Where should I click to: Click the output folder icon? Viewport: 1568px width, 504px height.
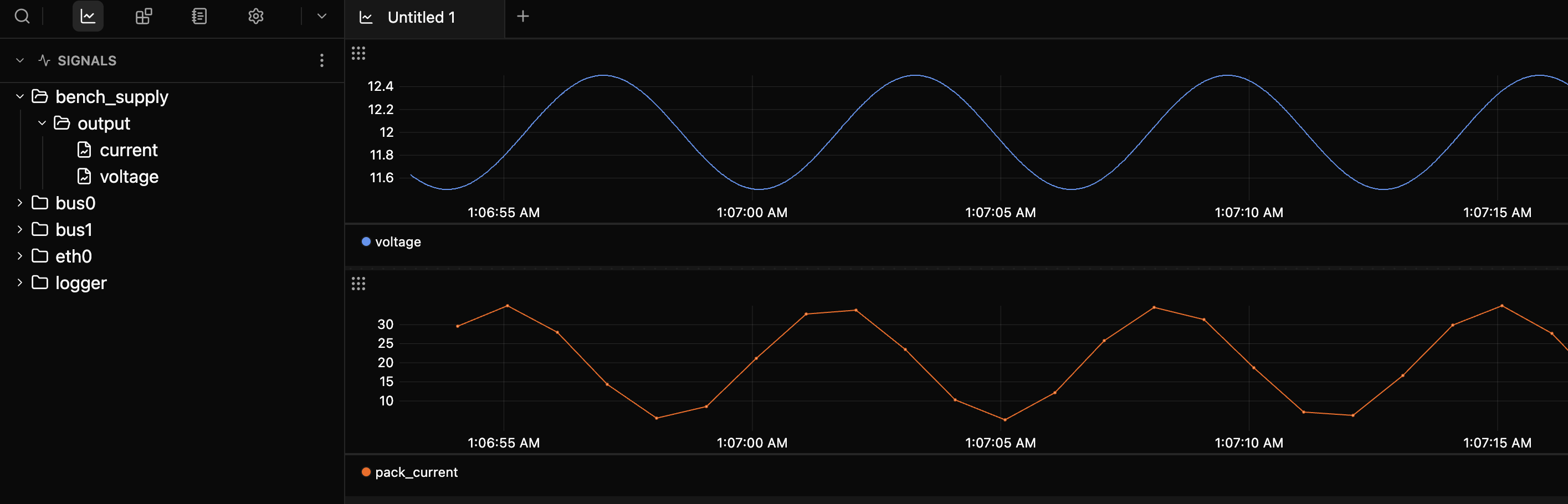point(62,123)
